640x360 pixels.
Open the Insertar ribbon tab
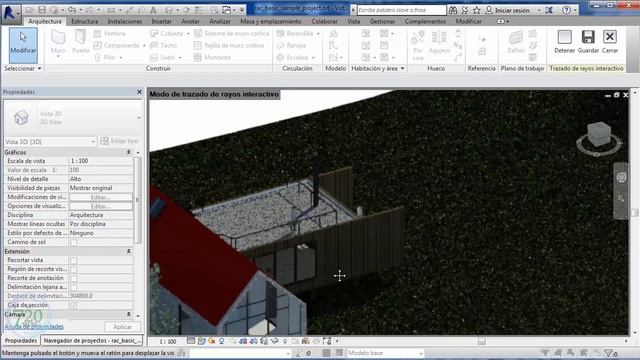point(162,21)
